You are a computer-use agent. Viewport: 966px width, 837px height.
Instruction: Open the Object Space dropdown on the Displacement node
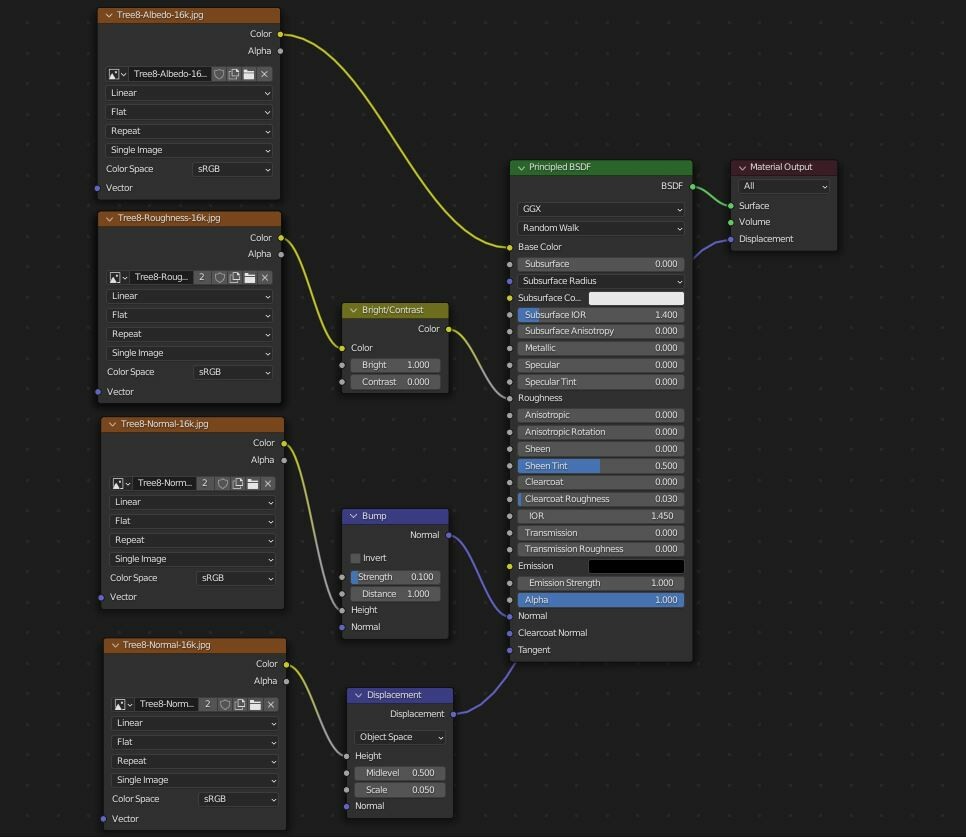(x=398, y=736)
